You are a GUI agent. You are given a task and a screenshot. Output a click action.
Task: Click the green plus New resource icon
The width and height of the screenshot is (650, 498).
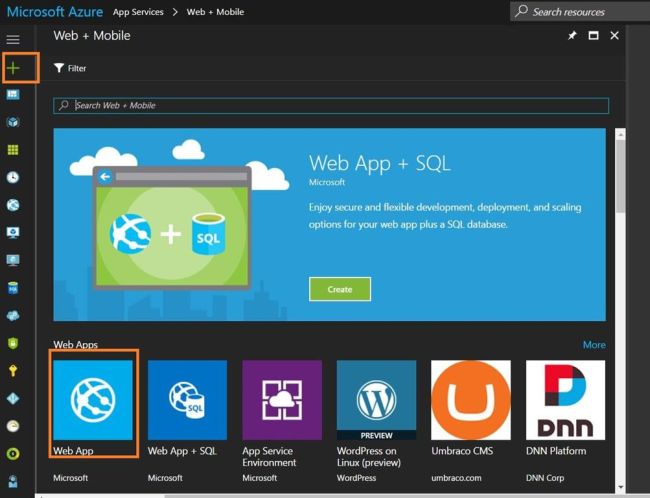tap(13, 68)
